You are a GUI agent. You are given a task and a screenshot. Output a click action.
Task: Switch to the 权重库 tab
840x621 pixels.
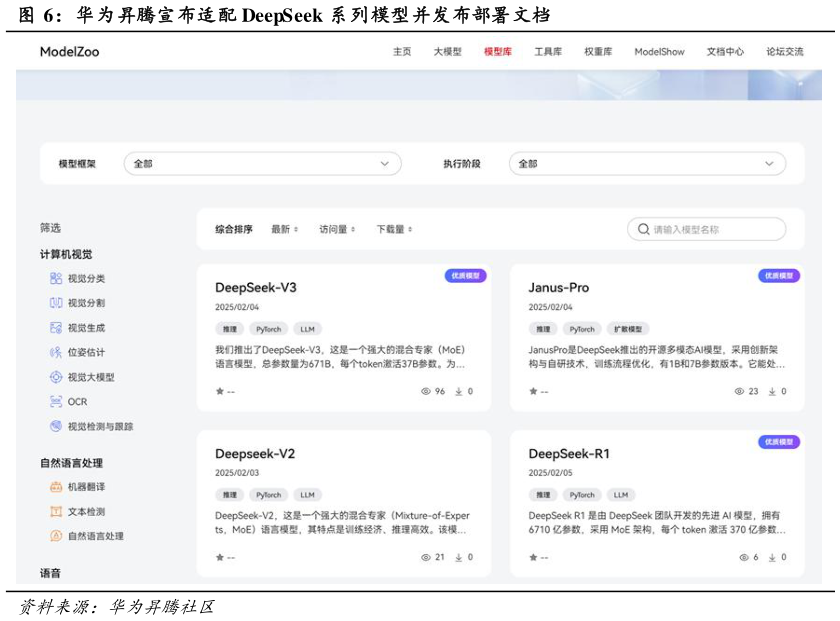[596, 51]
